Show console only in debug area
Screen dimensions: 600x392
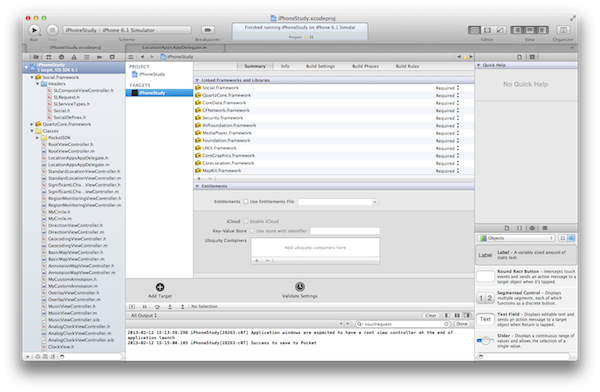467,315
